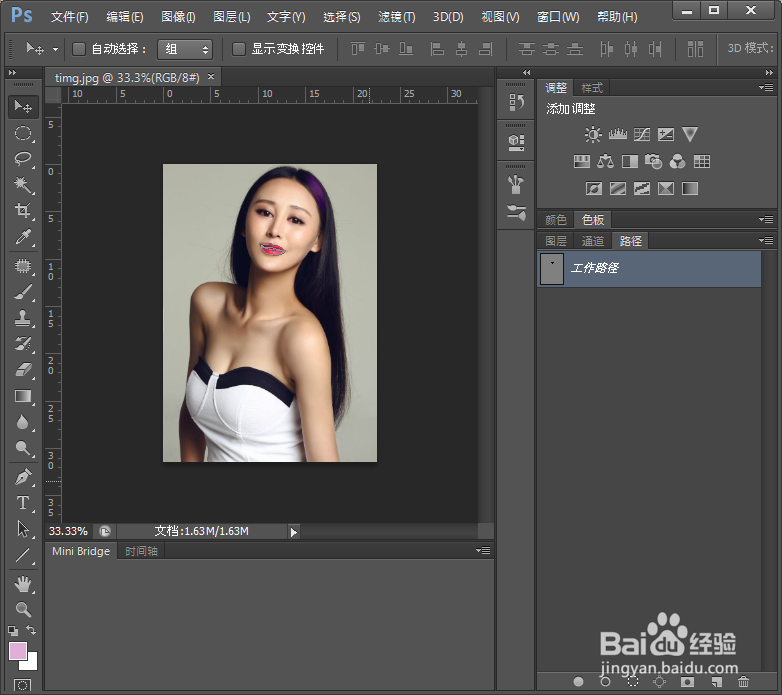The height and width of the screenshot is (695, 782).
Task: Select the Eyedropper tool
Action: point(23,237)
